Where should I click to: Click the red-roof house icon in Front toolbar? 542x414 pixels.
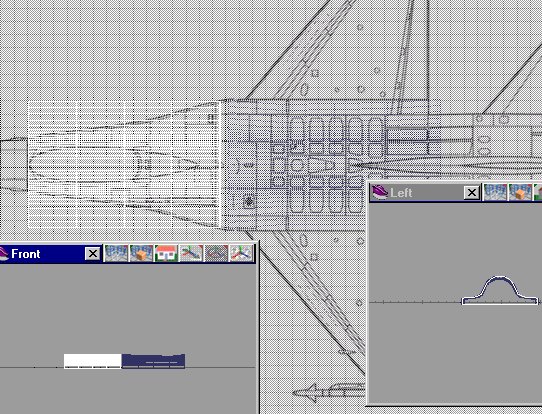click(x=166, y=253)
